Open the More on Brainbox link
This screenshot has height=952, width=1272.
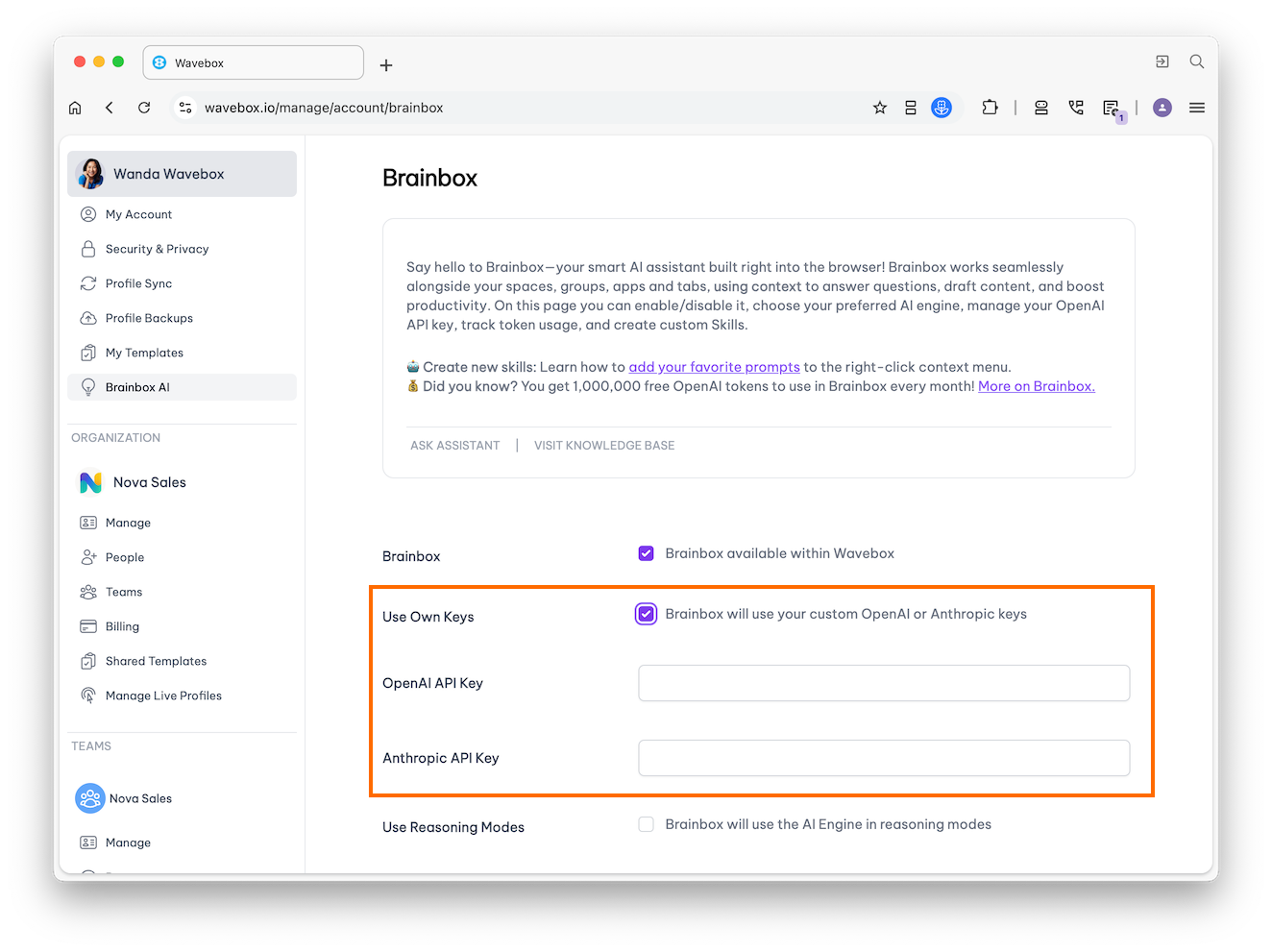point(1037,386)
